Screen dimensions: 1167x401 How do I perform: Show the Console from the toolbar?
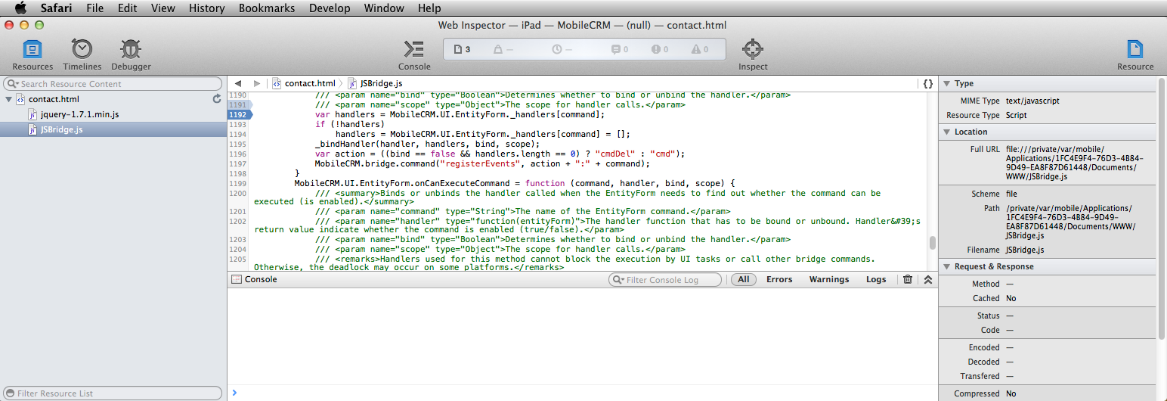(x=414, y=53)
